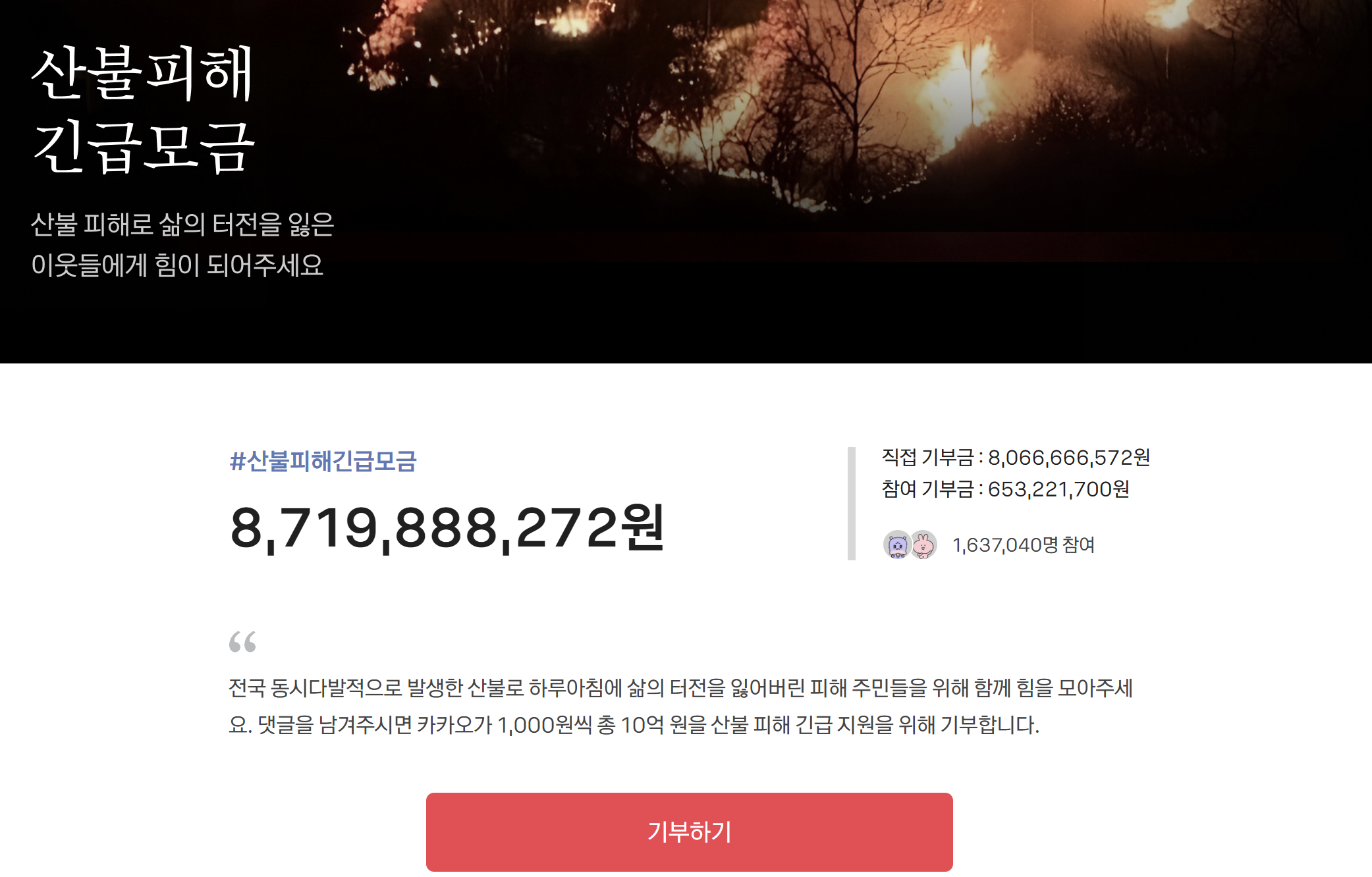The width and height of the screenshot is (1372, 877).
Task: Click the 산불피해 headline in banner
Action: click(x=142, y=72)
